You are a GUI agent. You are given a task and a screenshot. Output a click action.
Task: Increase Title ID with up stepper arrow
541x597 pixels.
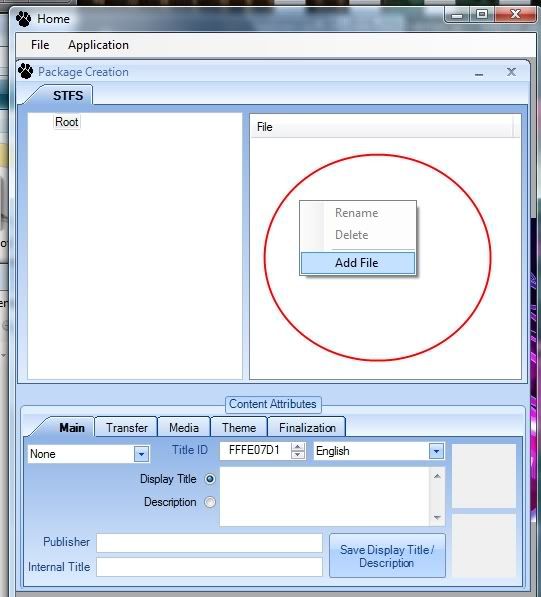click(x=298, y=447)
